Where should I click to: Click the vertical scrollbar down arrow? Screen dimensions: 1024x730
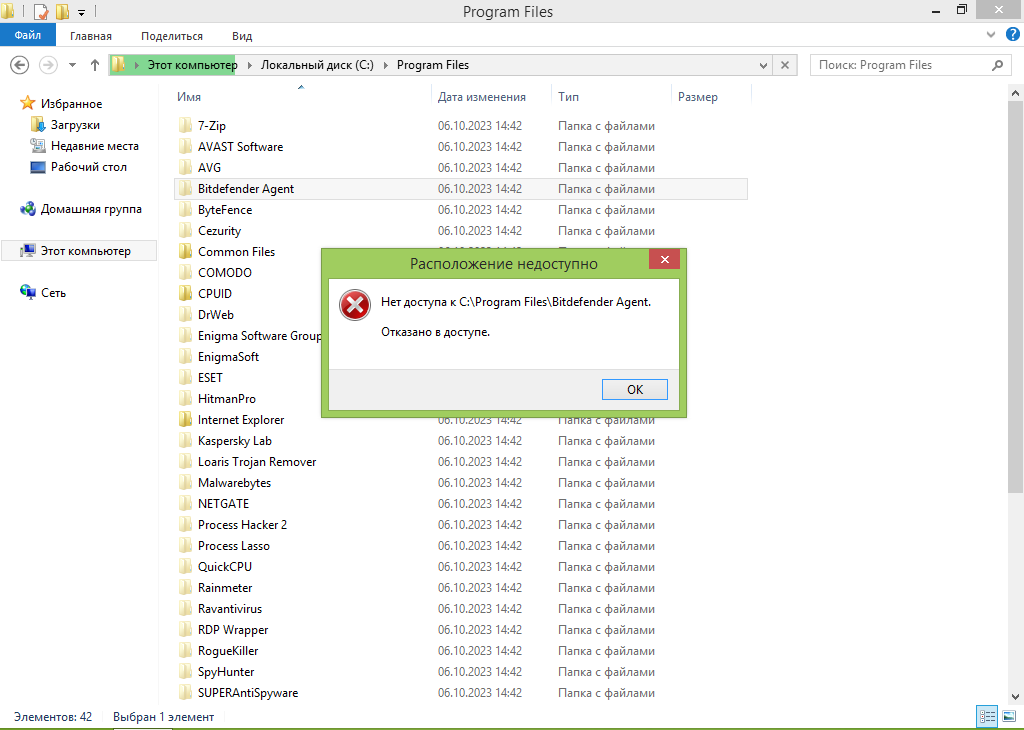tap(1015, 696)
